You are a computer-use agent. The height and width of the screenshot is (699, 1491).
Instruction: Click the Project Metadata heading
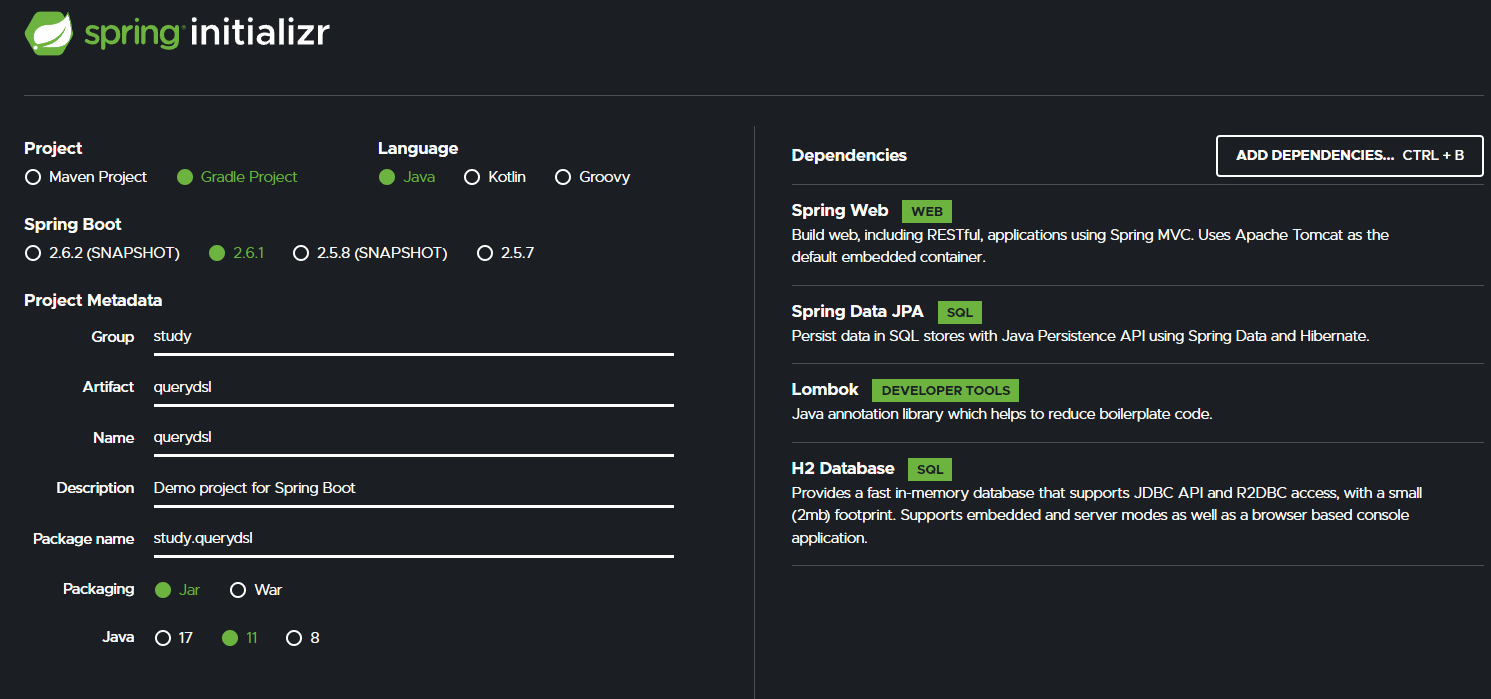(93, 300)
